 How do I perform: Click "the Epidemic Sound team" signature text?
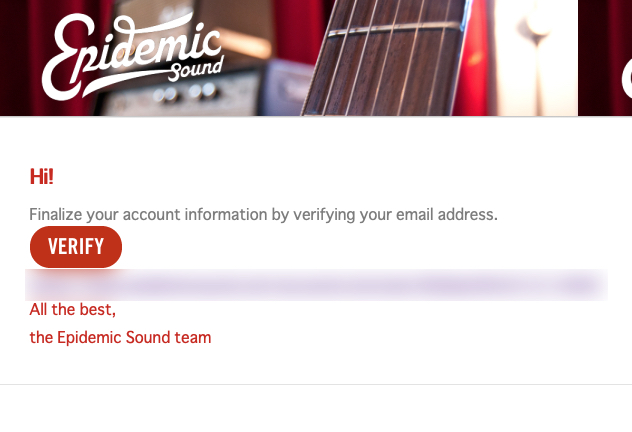120,337
